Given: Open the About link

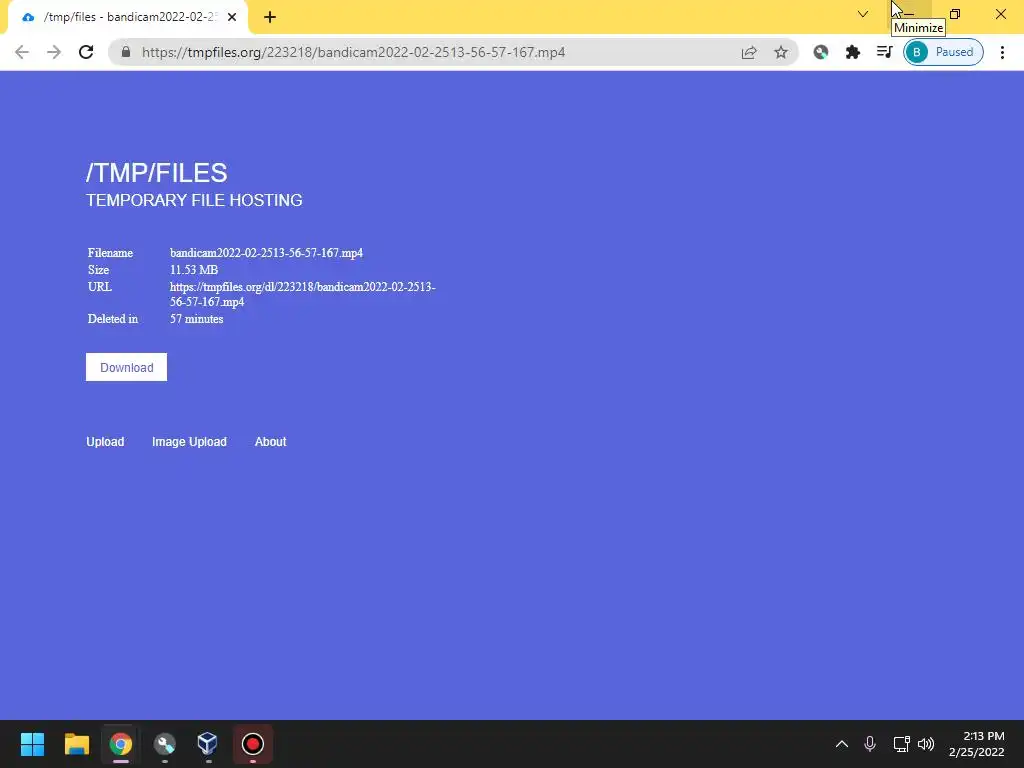Looking at the screenshot, I should 270,441.
